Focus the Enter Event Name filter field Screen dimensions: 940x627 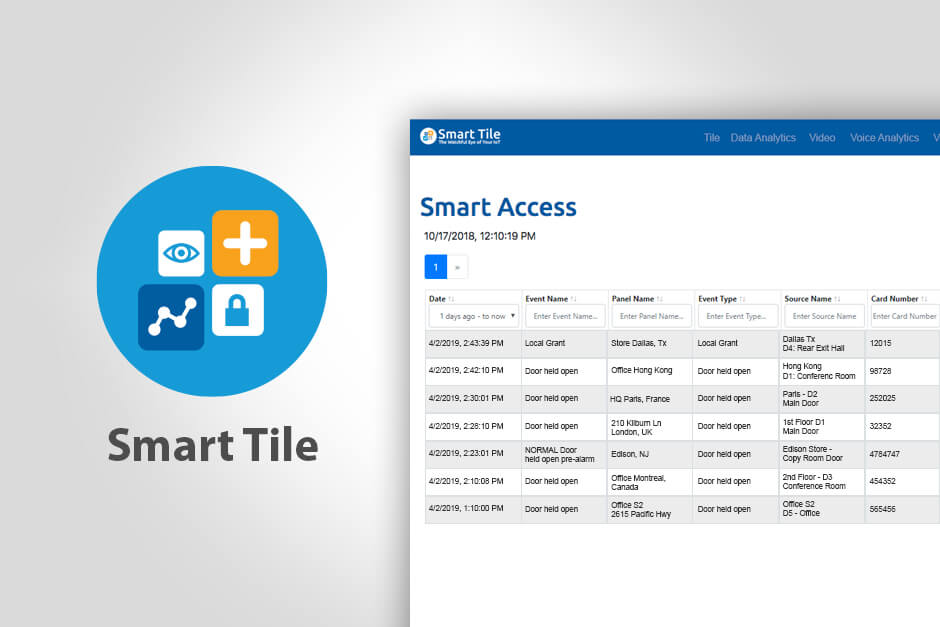pyautogui.click(x=565, y=316)
